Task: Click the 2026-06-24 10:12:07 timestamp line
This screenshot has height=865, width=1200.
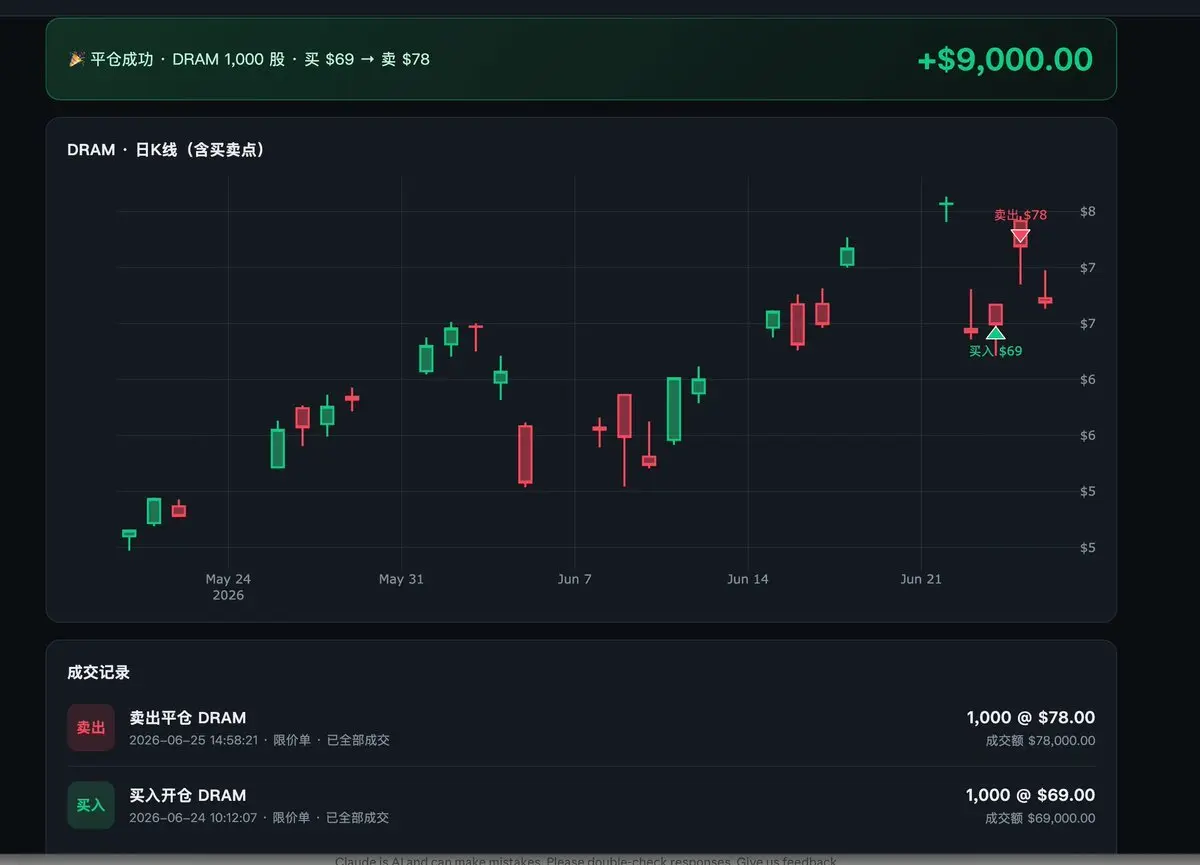Action: (259, 818)
